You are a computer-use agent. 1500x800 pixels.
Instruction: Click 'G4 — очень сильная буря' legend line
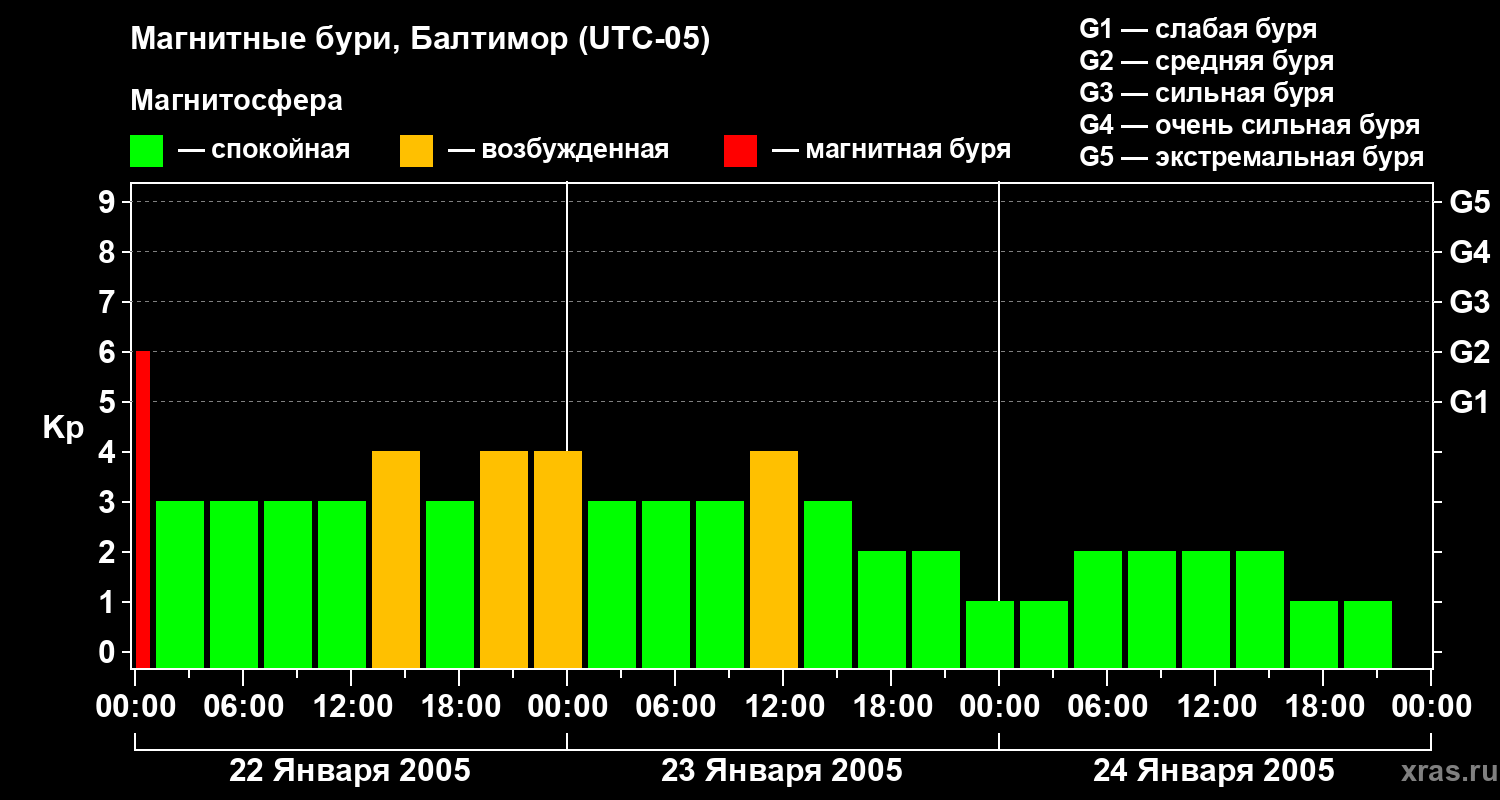point(1249,125)
